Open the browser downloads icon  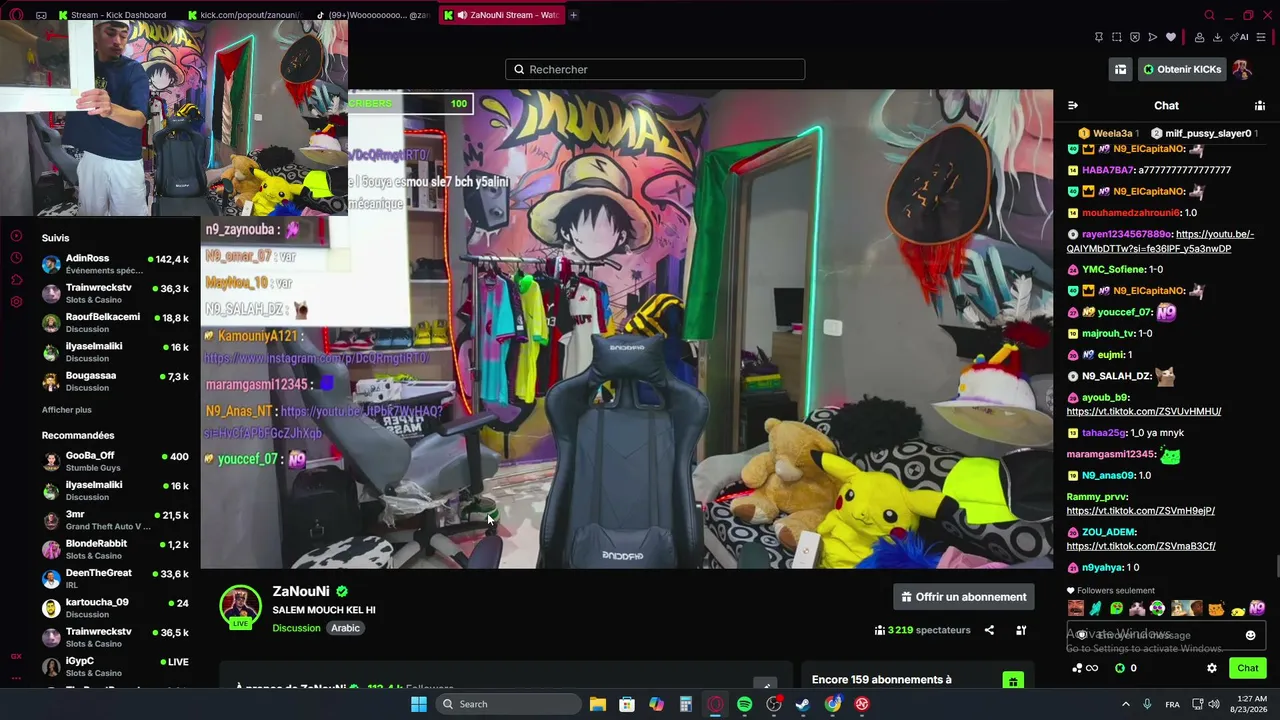click(x=1217, y=37)
